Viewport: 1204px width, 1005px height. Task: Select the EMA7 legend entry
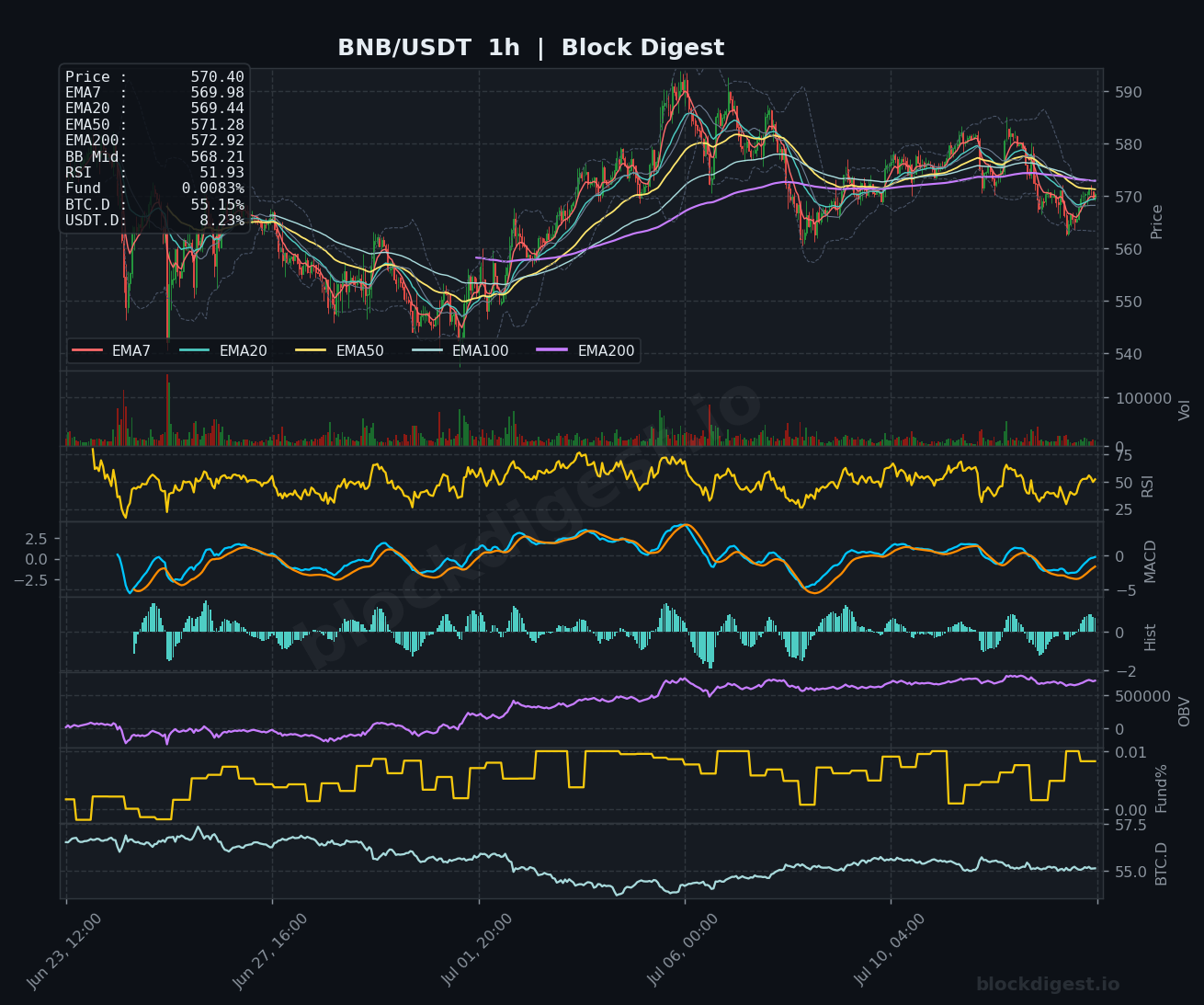[x=111, y=350]
